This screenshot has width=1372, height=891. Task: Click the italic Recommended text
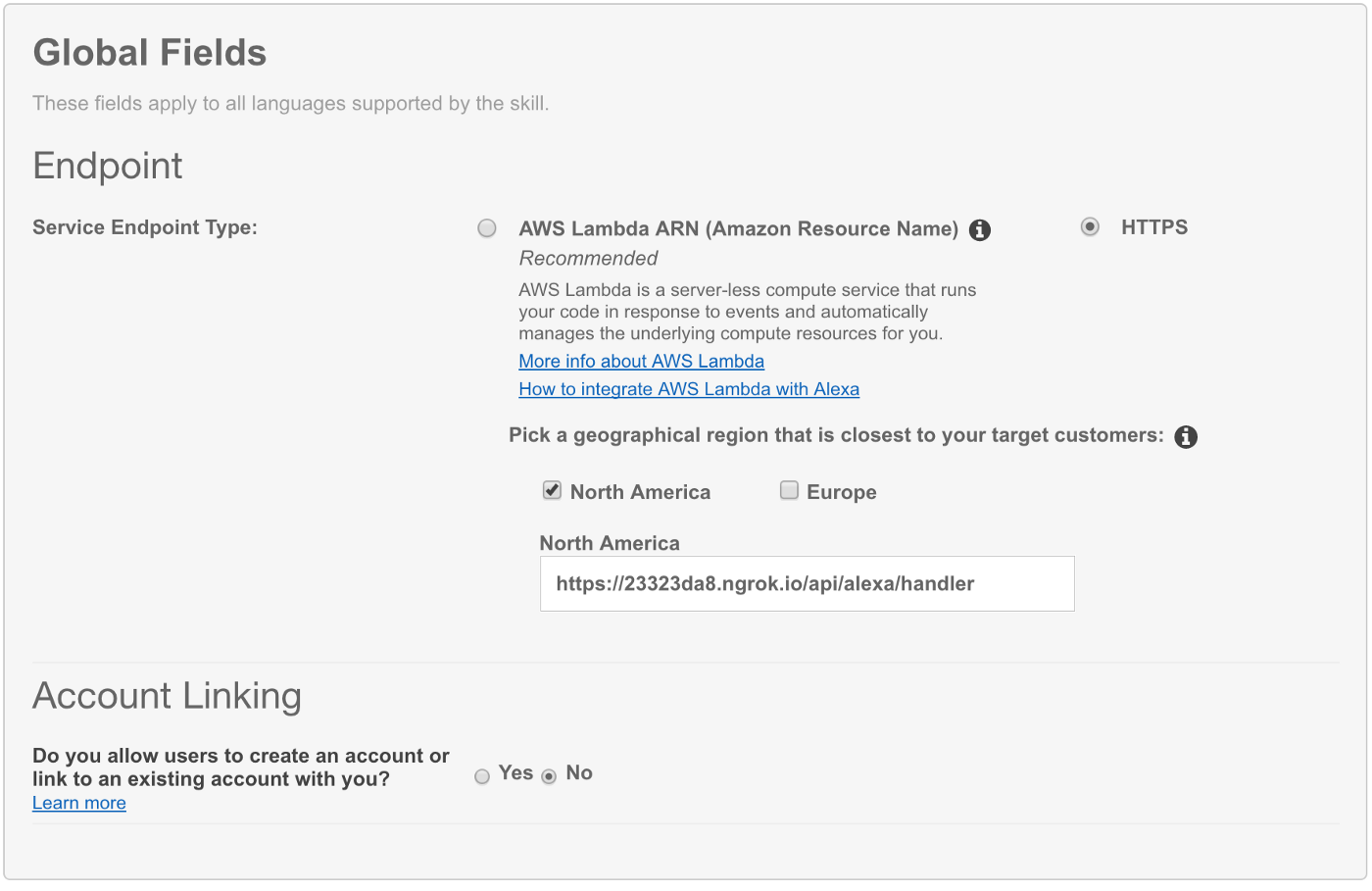point(588,259)
